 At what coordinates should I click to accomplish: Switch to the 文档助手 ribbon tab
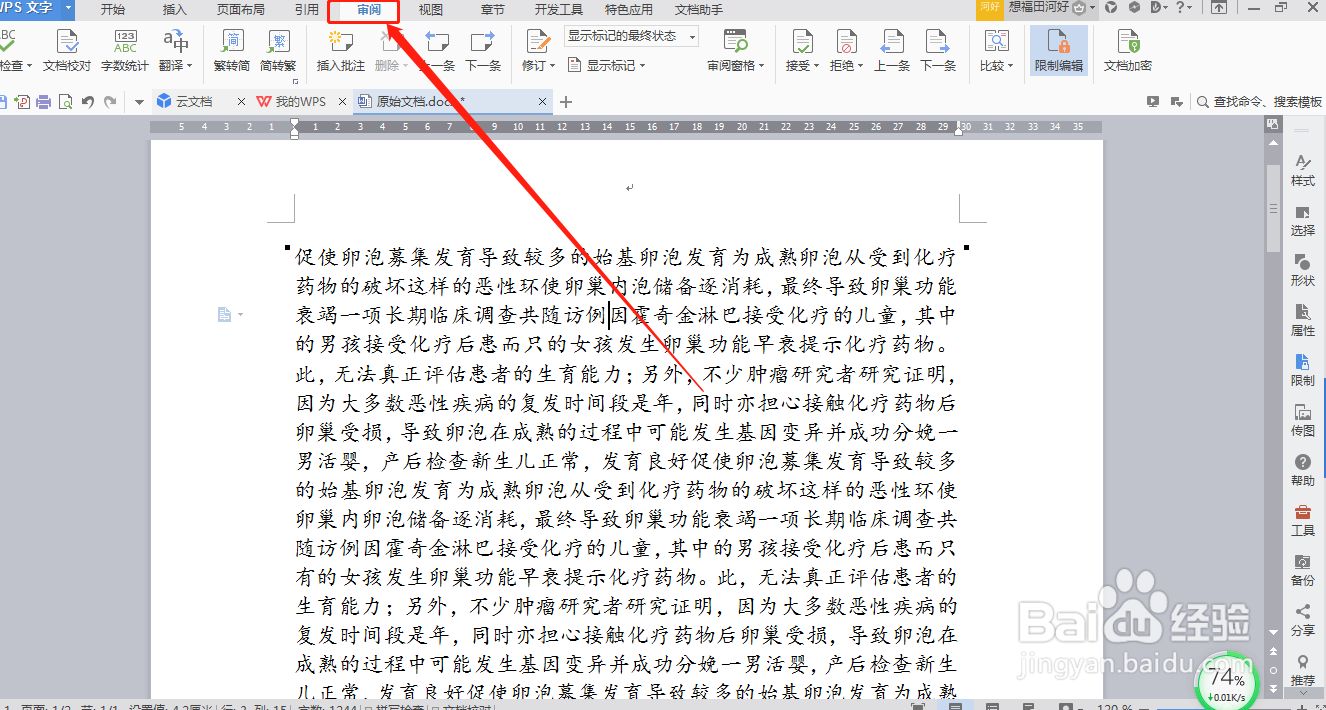(699, 10)
